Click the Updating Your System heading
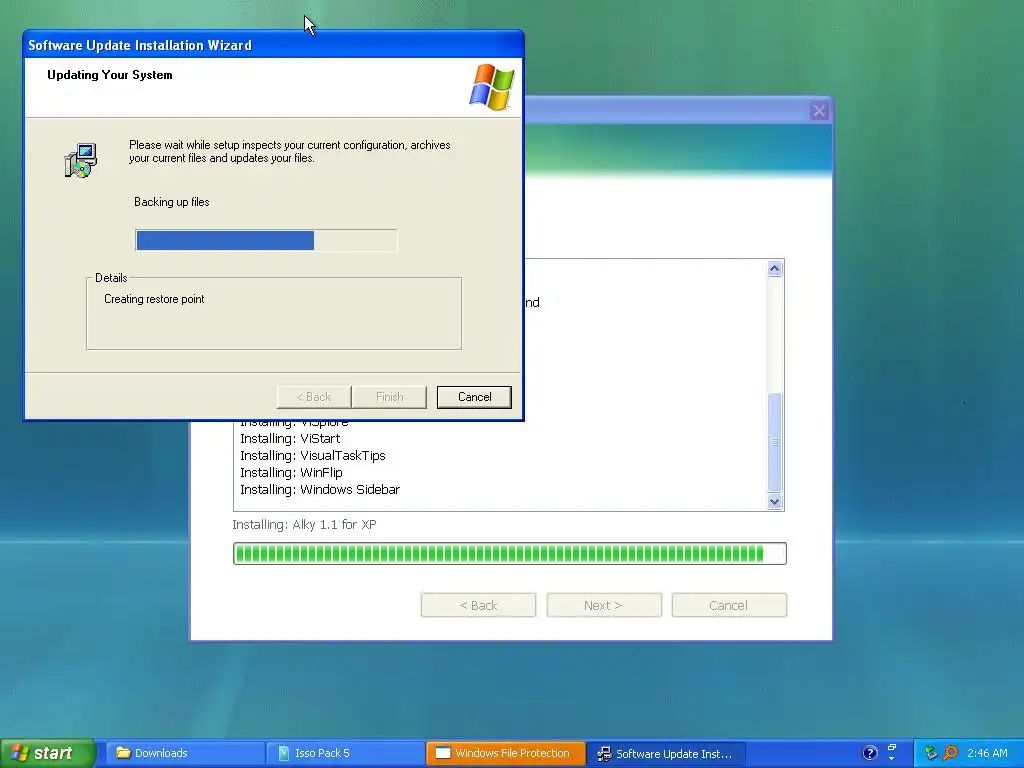This screenshot has height=768, width=1024. coord(110,75)
